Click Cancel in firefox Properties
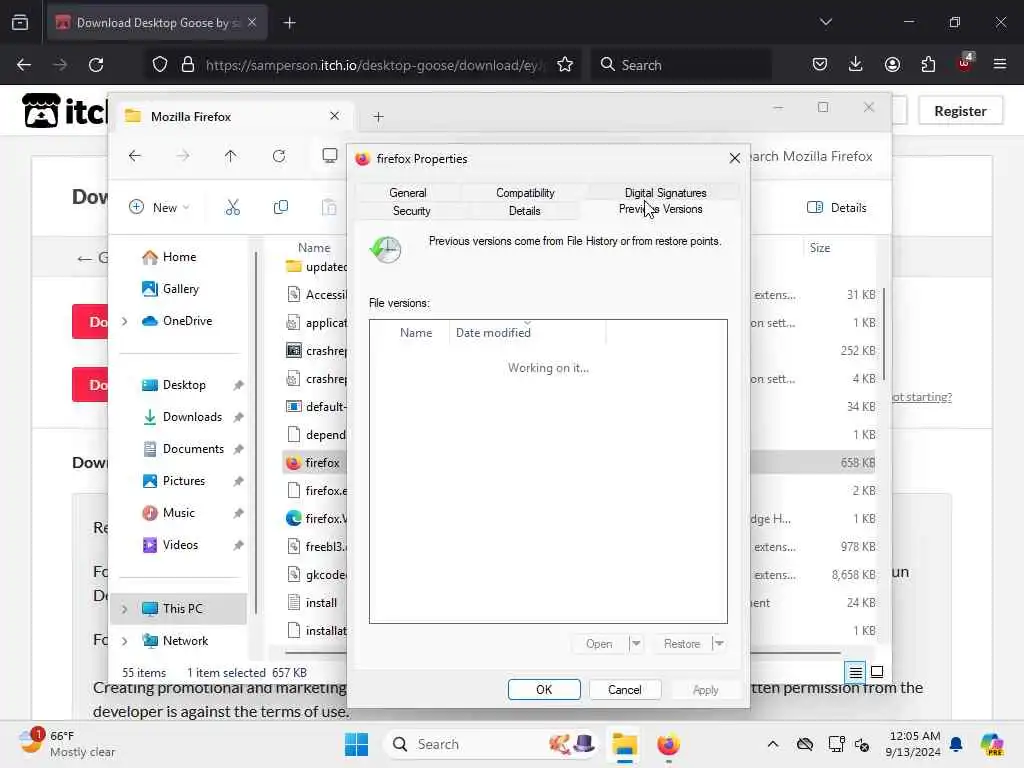Viewport: 1024px width, 768px height. [625, 690]
